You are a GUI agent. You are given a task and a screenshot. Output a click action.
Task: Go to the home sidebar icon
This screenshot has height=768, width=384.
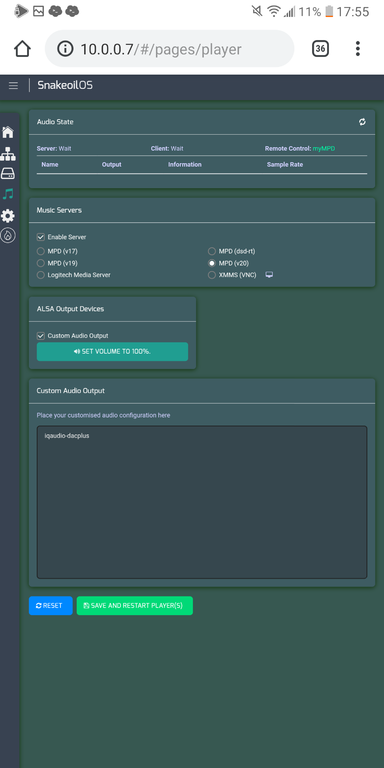[8, 132]
